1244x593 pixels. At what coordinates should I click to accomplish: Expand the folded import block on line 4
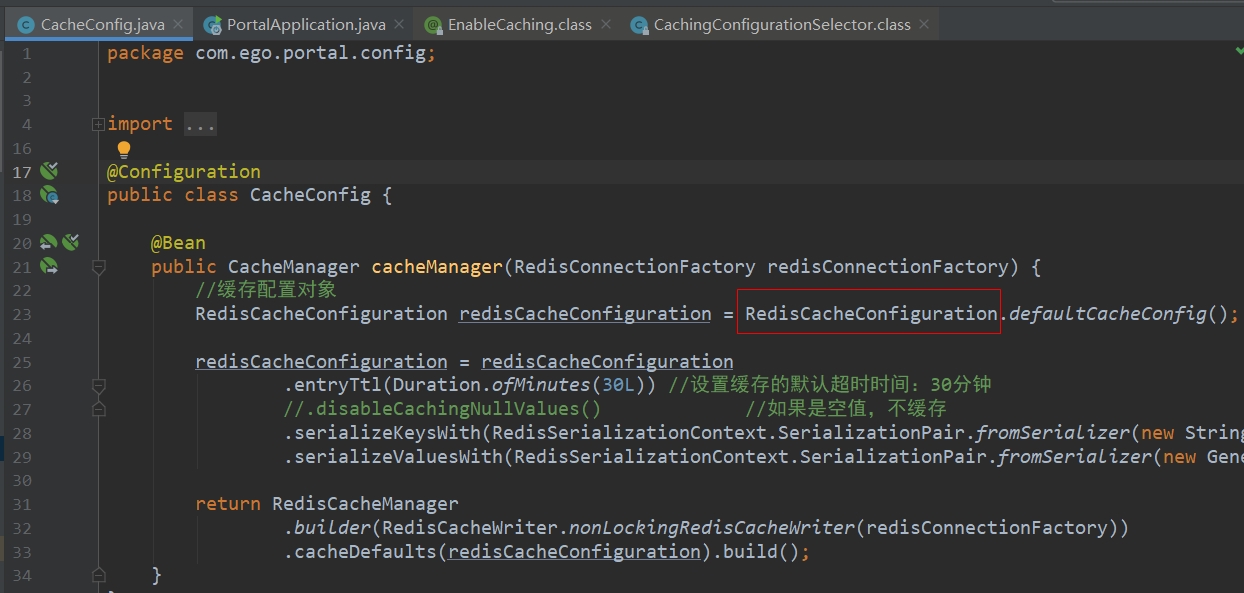98,124
